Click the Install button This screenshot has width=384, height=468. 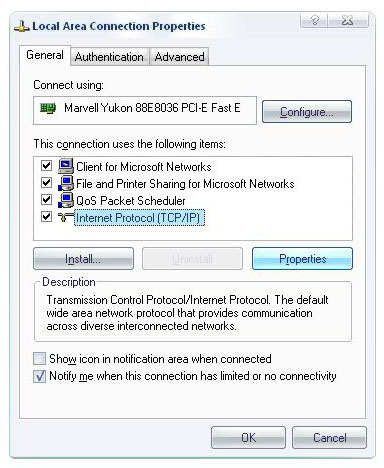[x=83, y=259]
